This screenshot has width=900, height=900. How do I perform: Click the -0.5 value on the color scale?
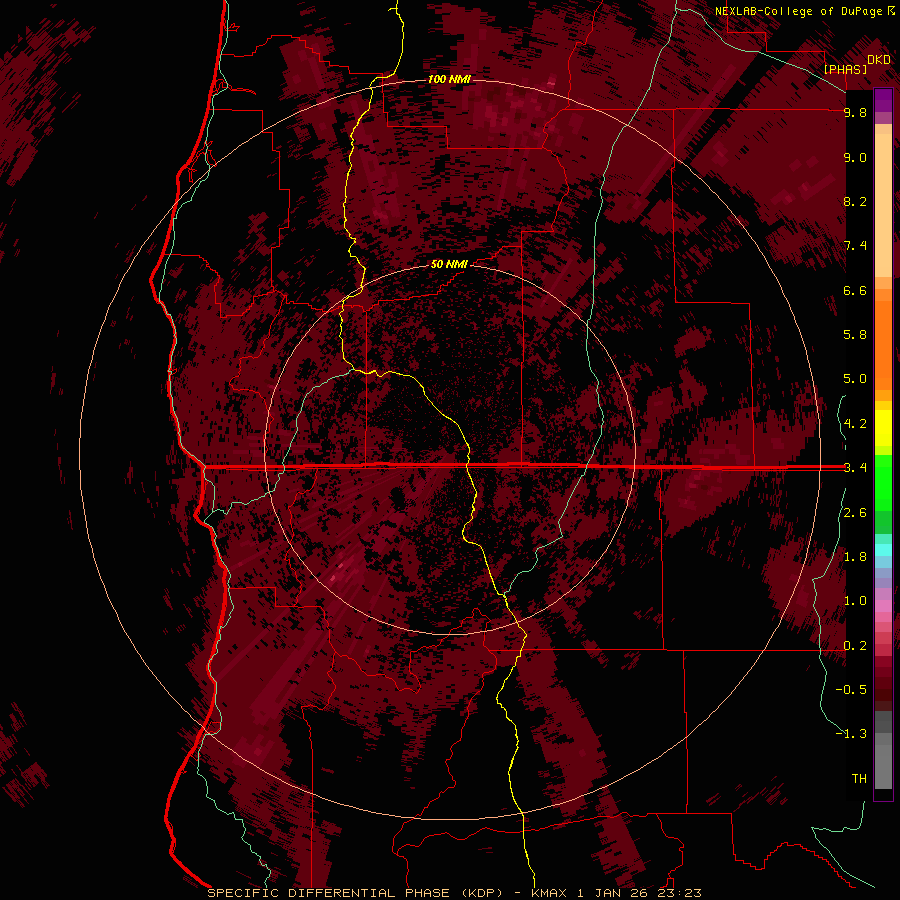pyautogui.click(x=851, y=690)
